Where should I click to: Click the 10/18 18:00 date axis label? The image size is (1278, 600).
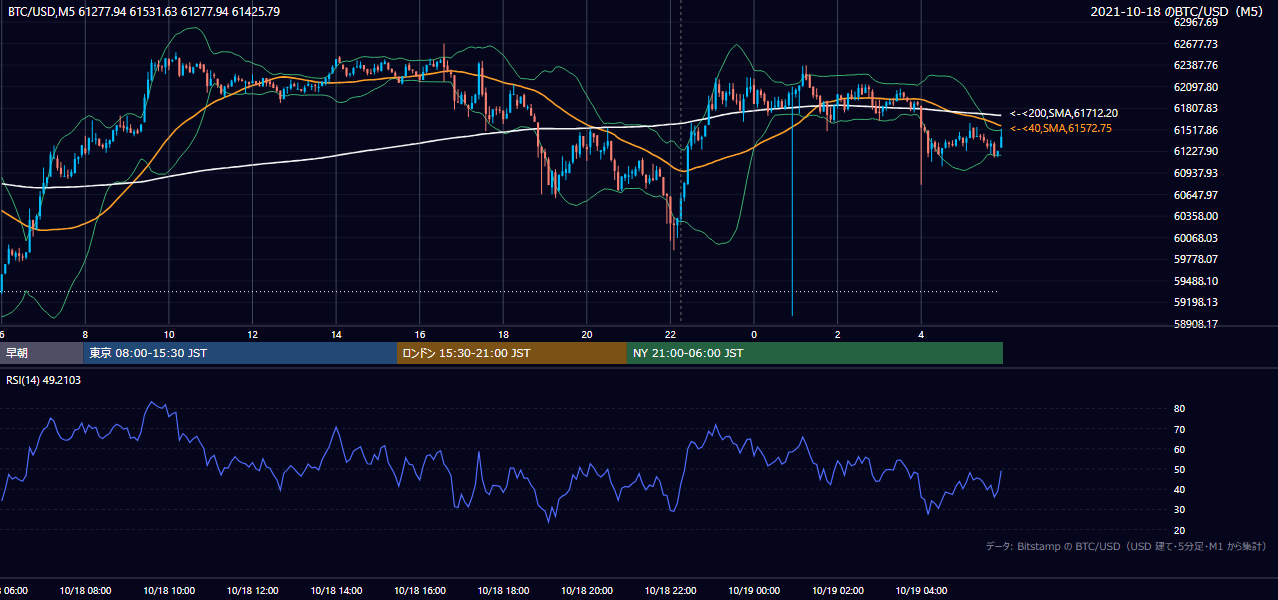(504, 591)
